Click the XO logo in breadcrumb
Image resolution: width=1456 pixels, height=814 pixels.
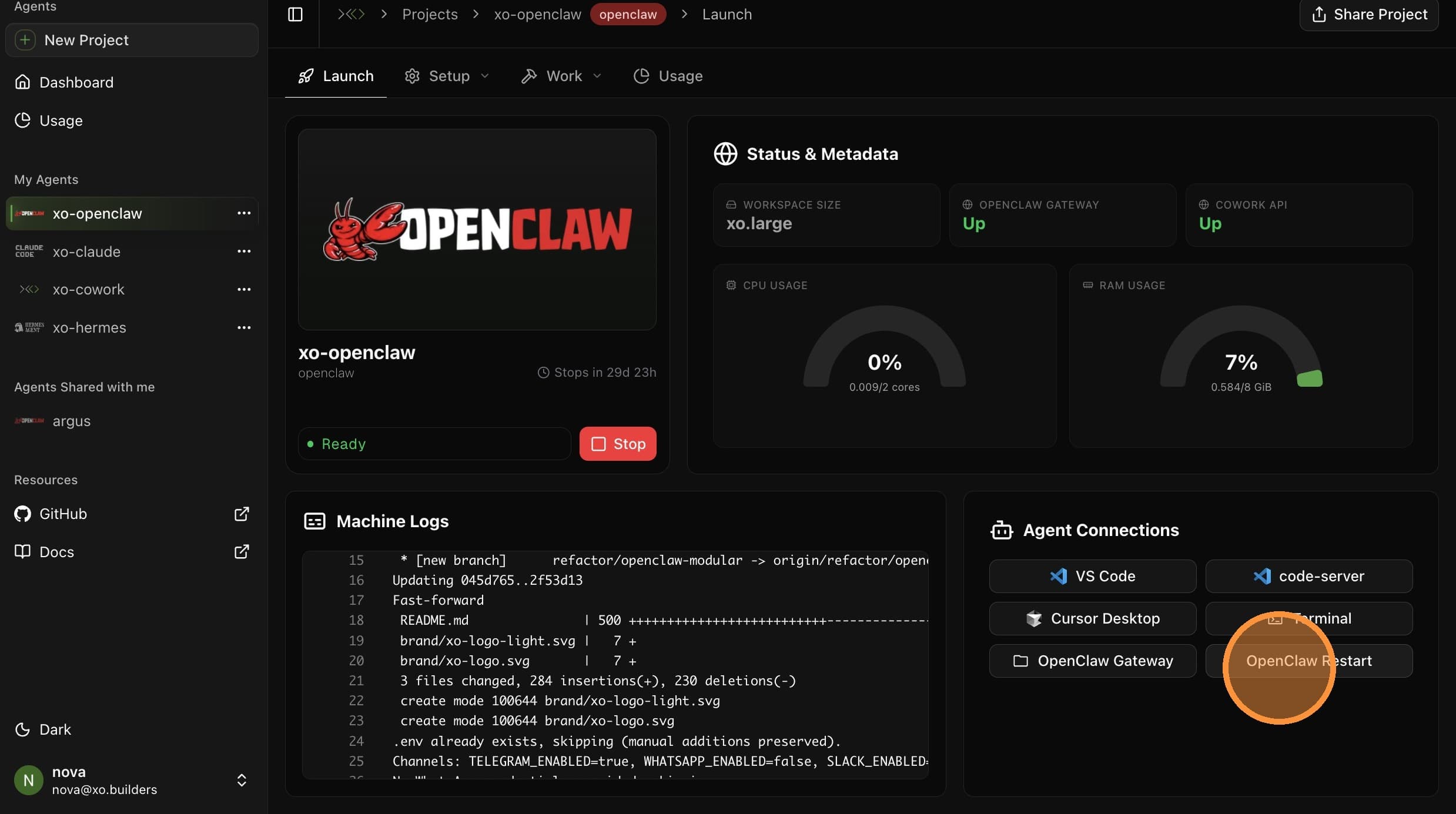click(351, 14)
